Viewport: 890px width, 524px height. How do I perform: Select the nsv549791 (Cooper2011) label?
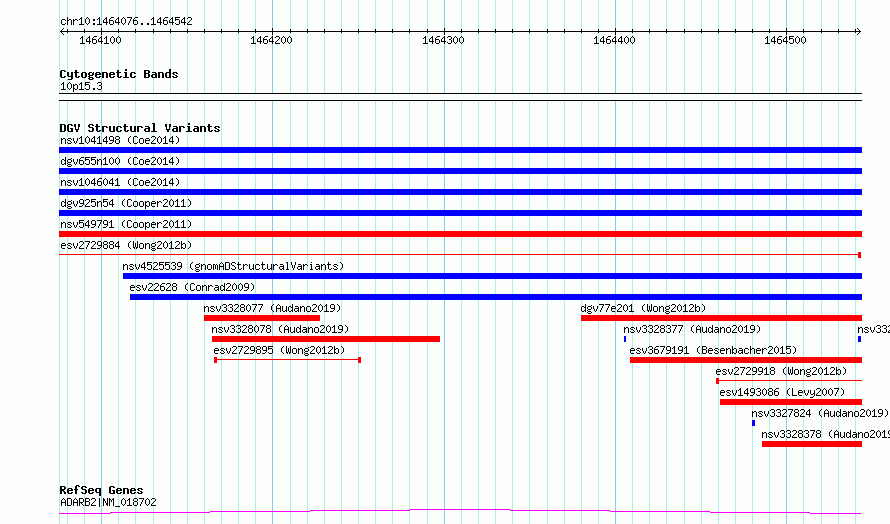(x=126, y=224)
